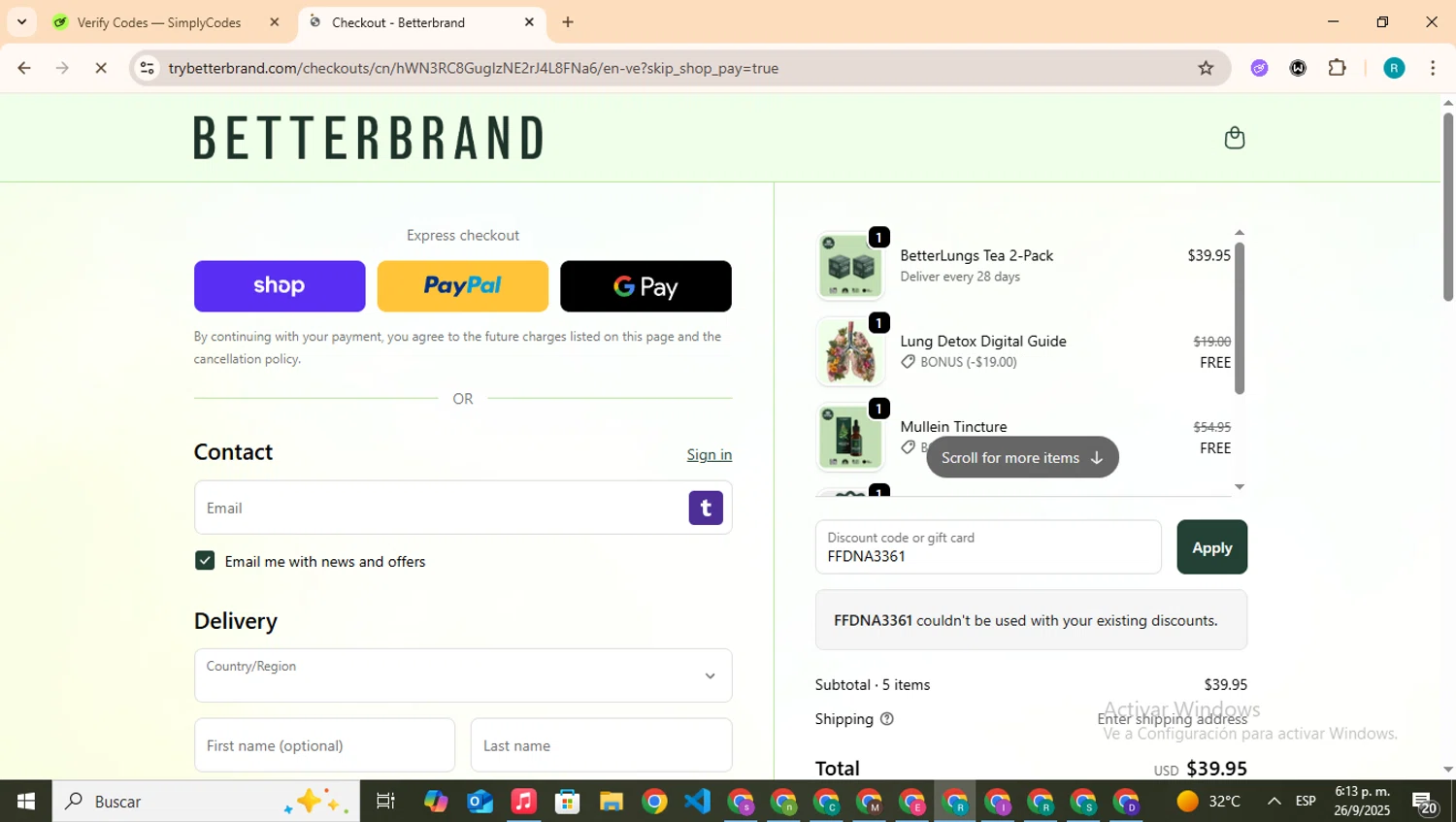Screen dimensions: 1456x822
Task: Open the tab search dropdown arrow
Action: coord(21,21)
